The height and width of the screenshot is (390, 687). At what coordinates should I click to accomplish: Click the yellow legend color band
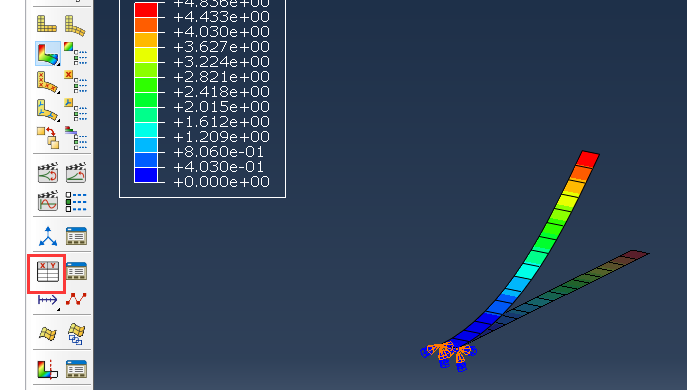pyautogui.click(x=146, y=55)
